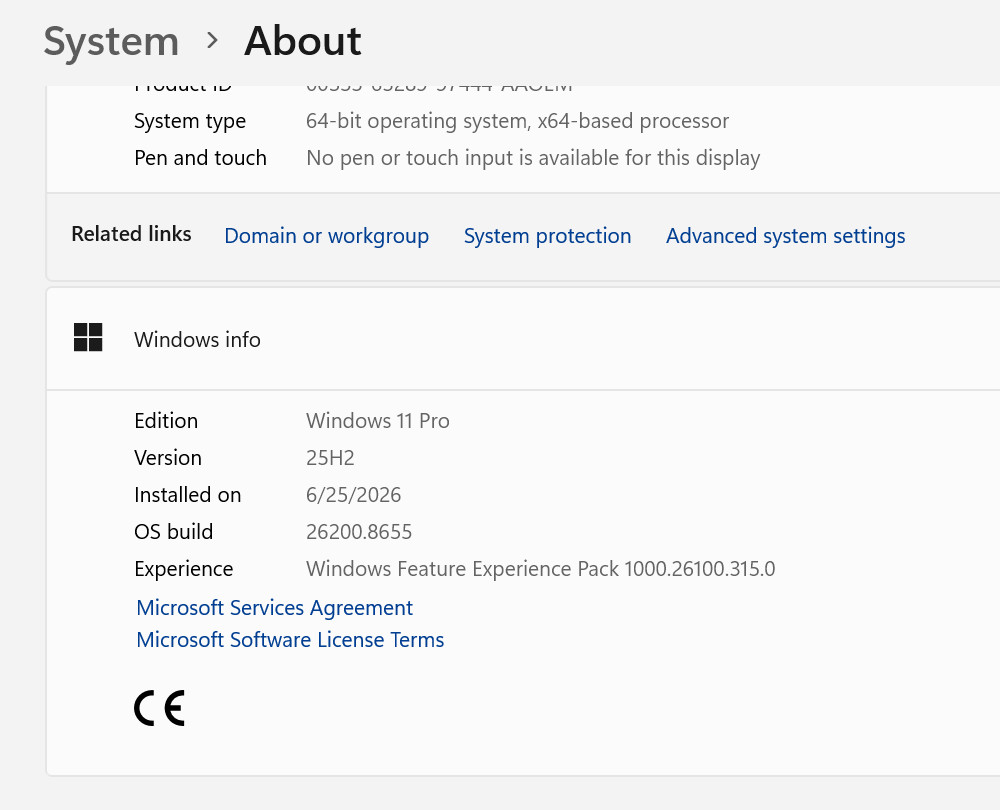Viewport: 1000px width, 810px height.
Task: Click the Windows logo icon
Action: click(x=88, y=337)
